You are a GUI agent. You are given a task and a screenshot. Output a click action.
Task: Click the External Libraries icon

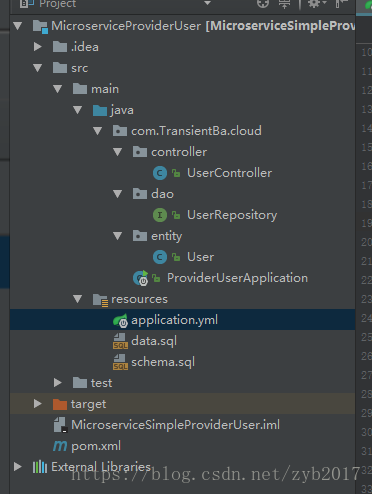click(40, 467)
